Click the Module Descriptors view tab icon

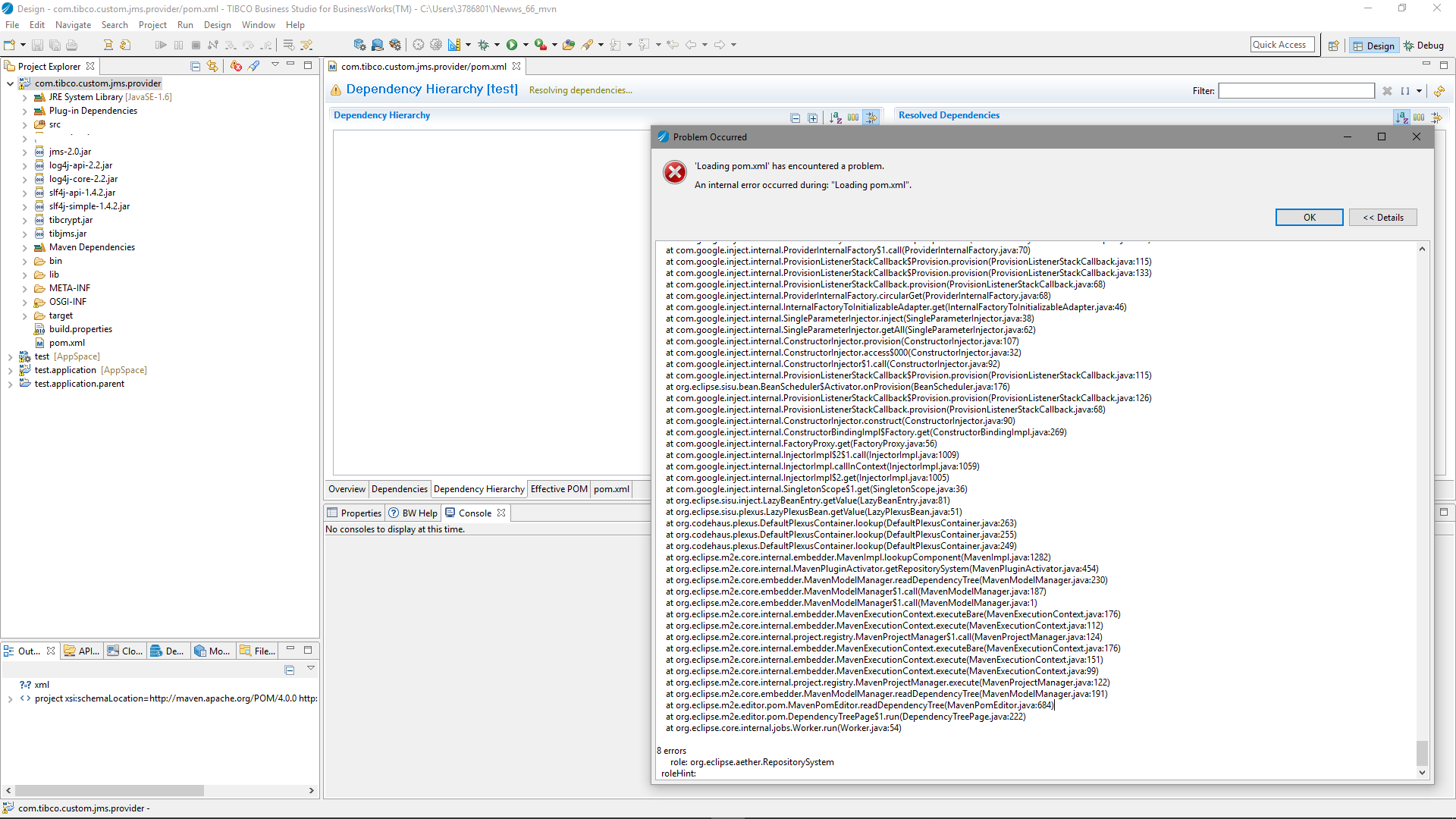(200, 651)
